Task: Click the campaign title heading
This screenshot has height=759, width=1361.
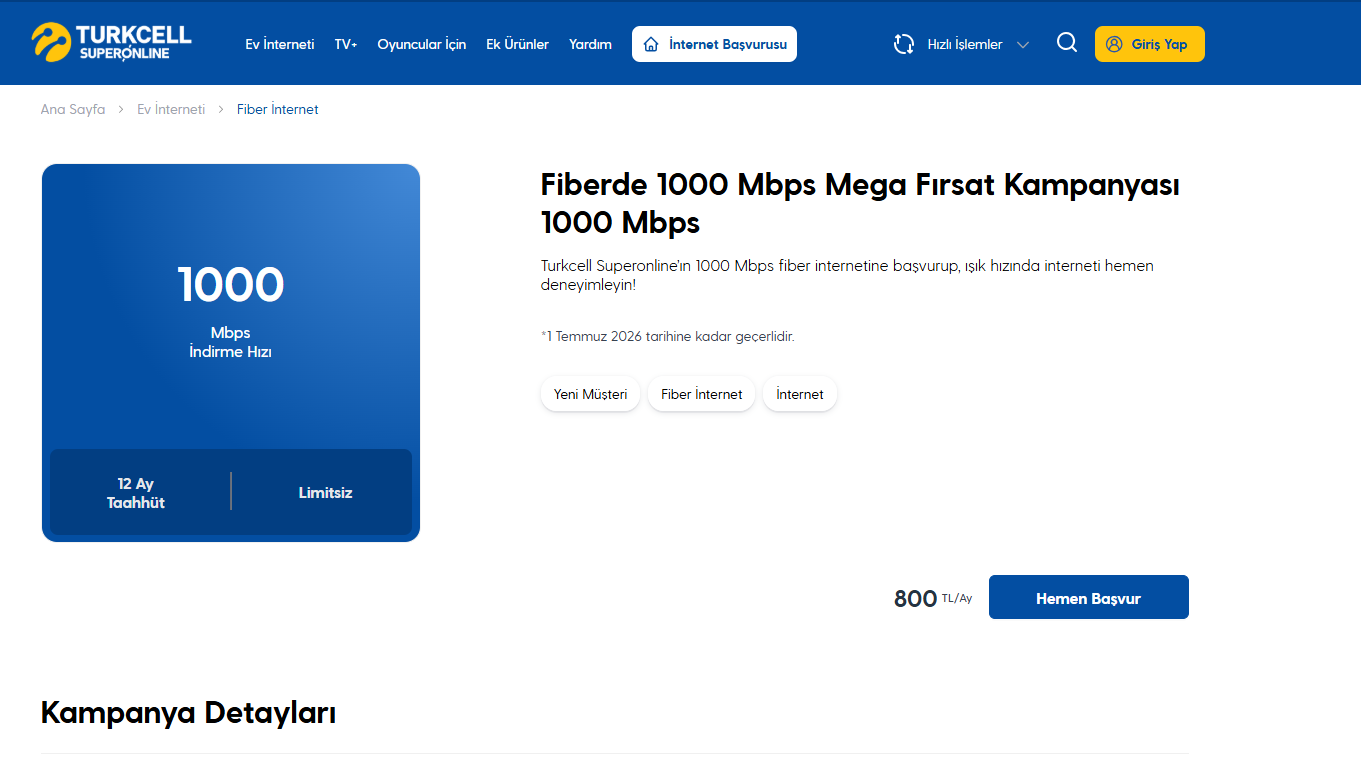Action: point(860,203)
